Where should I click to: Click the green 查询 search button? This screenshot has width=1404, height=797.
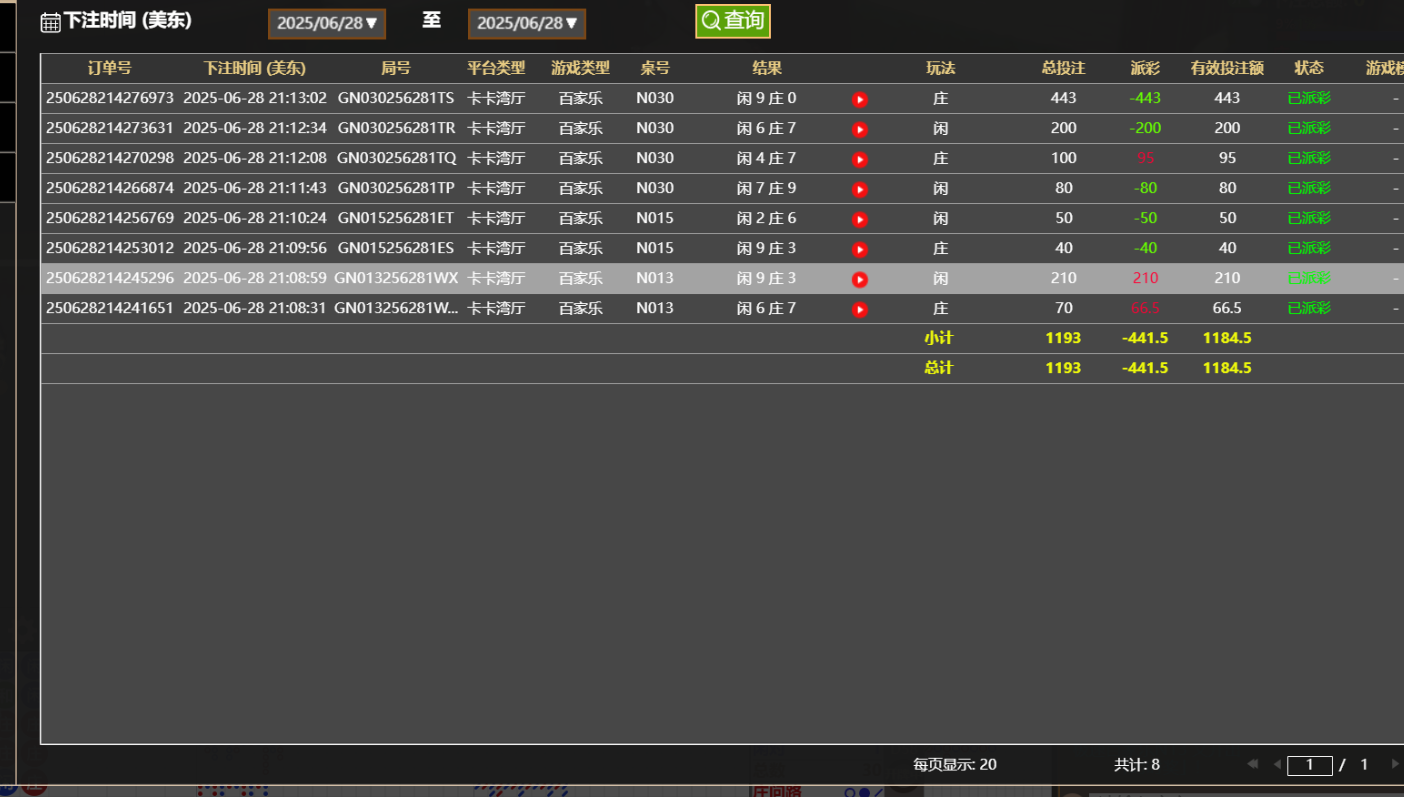(733, 21)
